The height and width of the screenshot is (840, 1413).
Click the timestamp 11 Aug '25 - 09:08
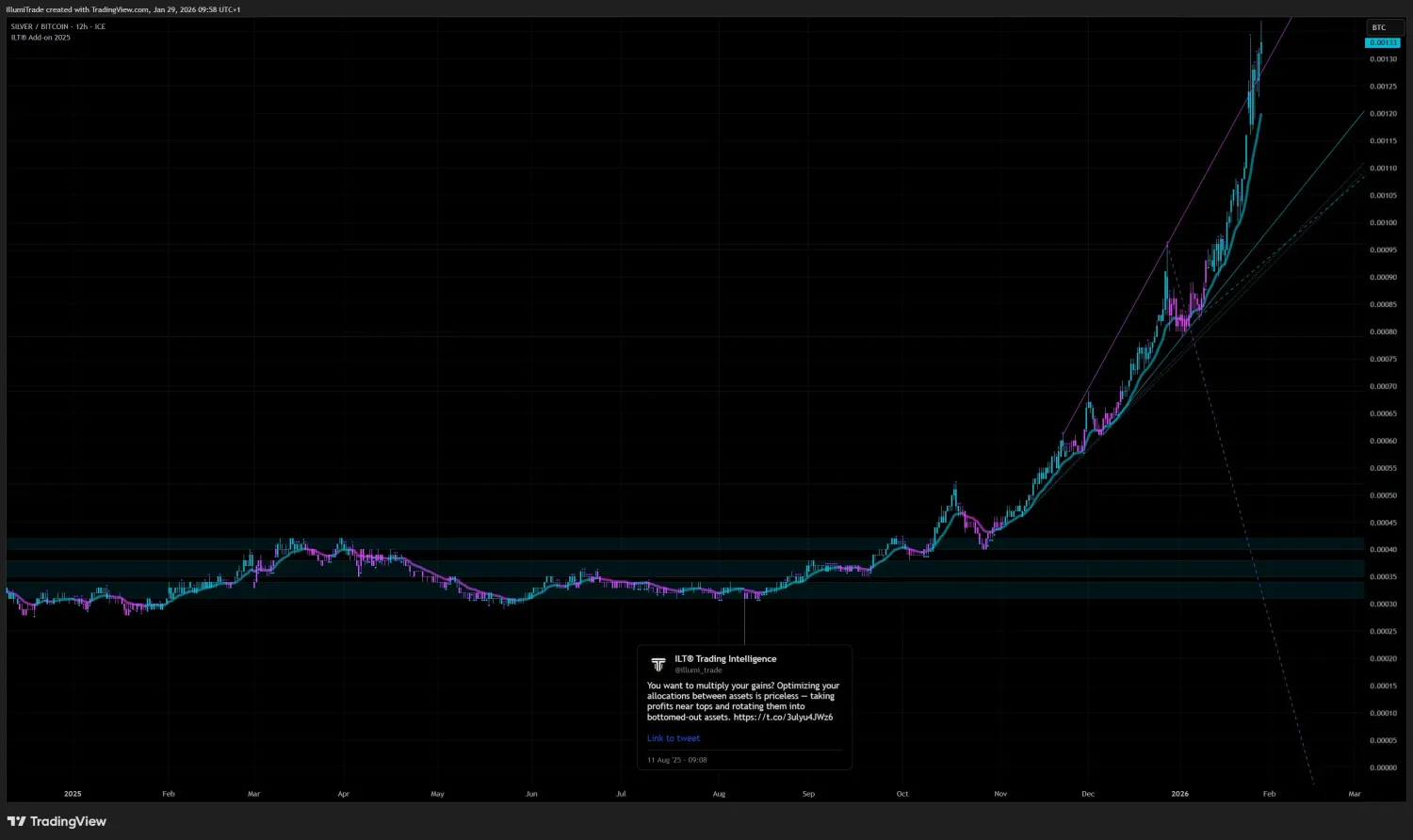point(676,759)
